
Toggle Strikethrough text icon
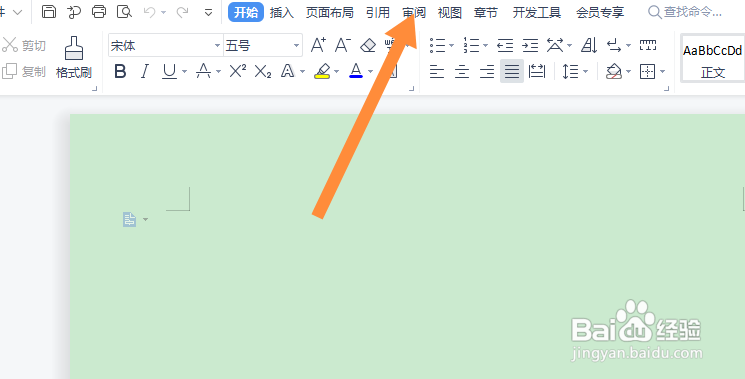click(203, 72)
